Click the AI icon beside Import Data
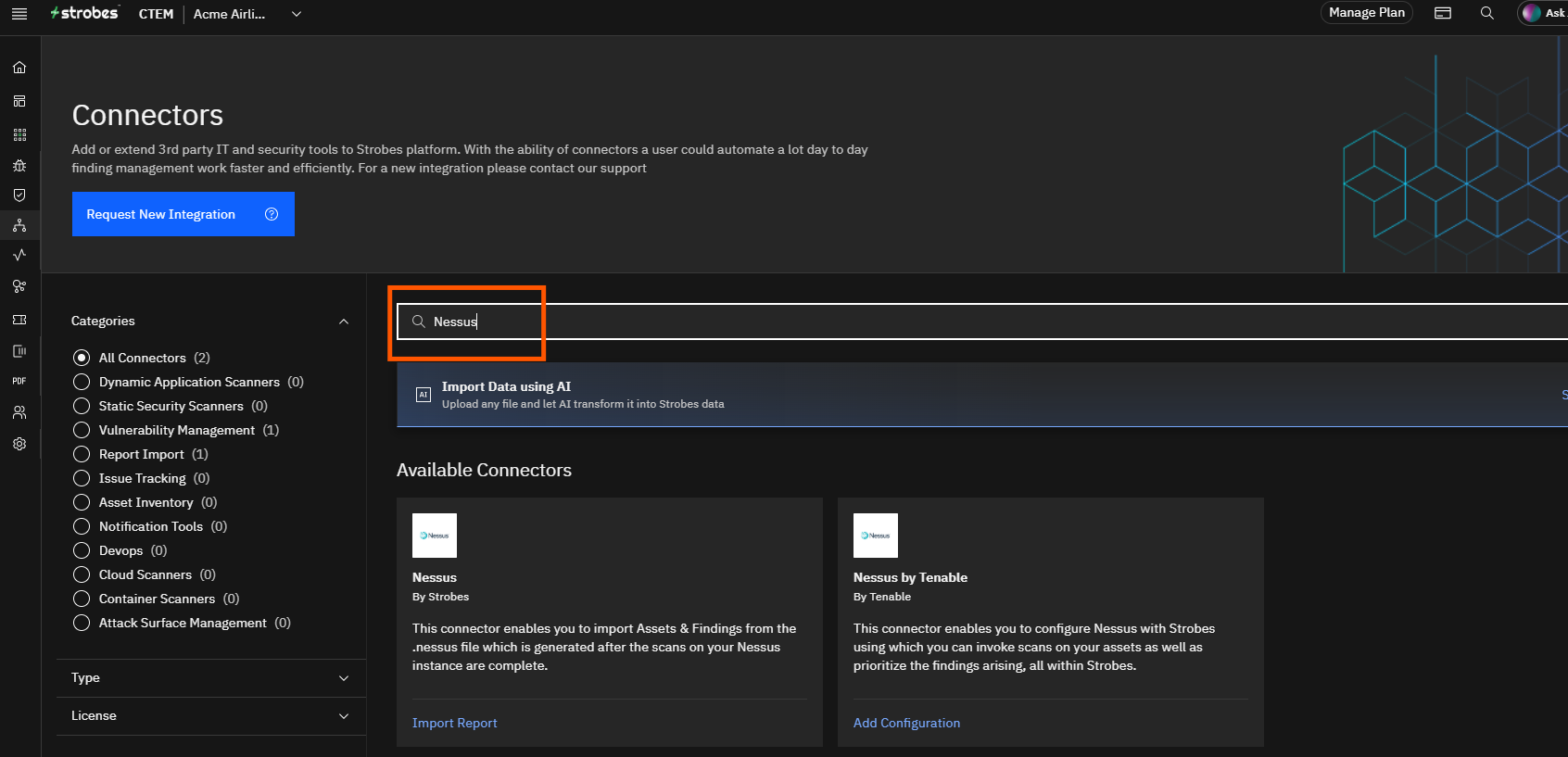Screen dimensions: 1568x757 (x=424, y=395)
